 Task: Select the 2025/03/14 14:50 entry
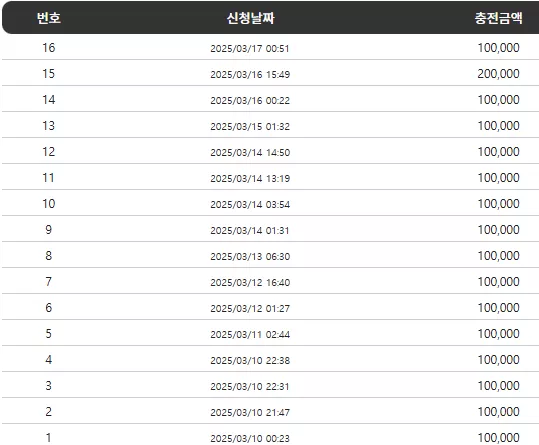click(x=250, y=153)
